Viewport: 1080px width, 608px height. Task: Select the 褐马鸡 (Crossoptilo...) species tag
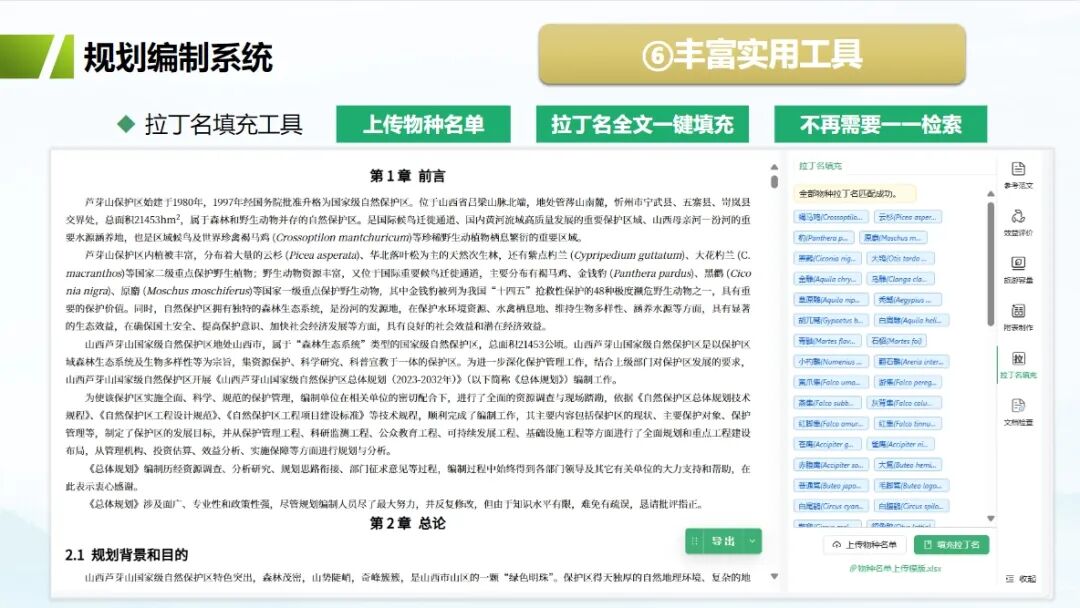pos(831,217)
